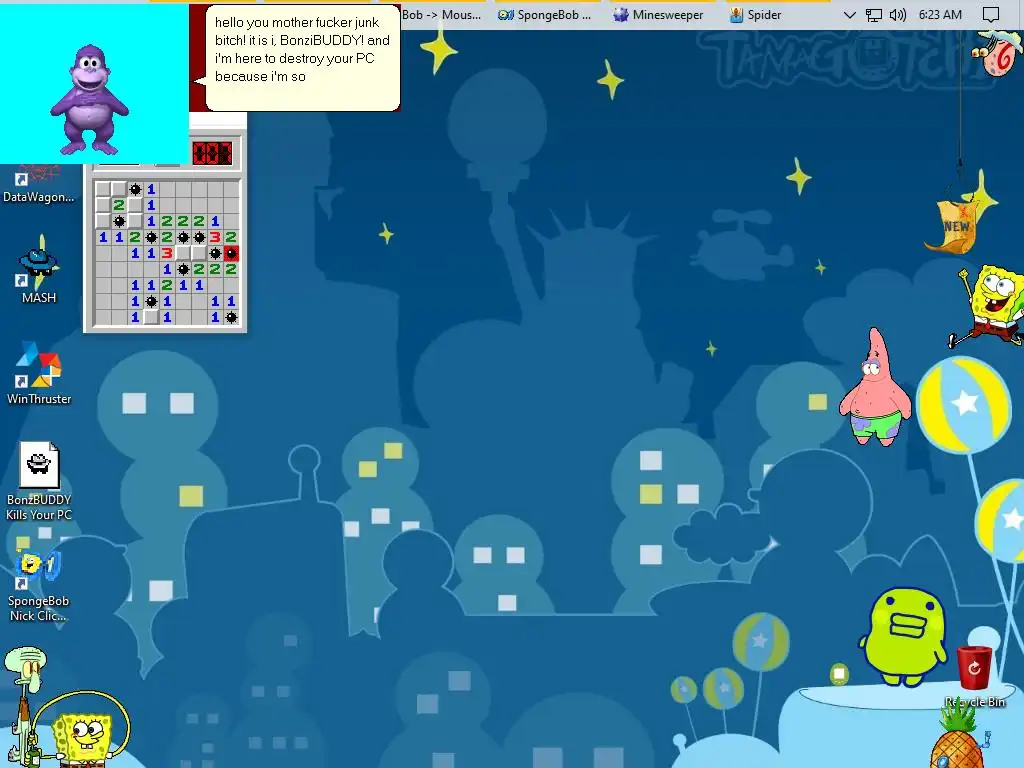Open SpongeBob Nick Clic... desktop shortcut
1024x768 pixels.
[x=39, y=586]
